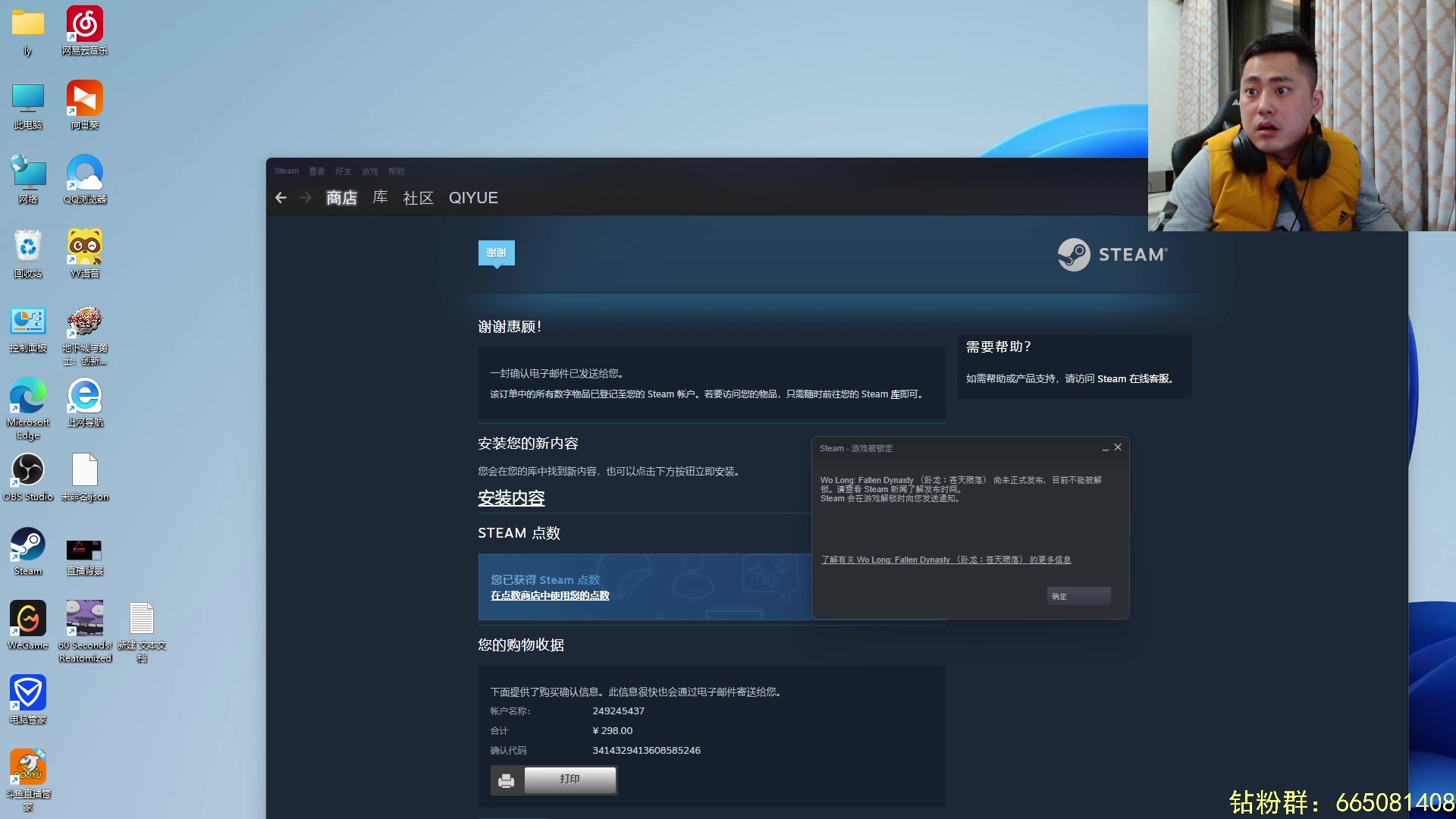Launch YY语音 desktop shortcut
The width and height of the screenshot is (1456, 819).
point(85,254)
